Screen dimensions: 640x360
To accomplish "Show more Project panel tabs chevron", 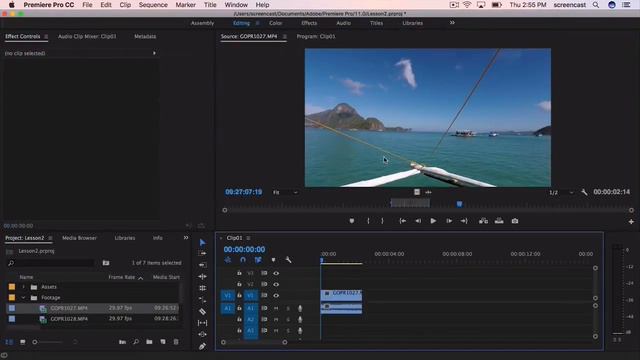I will (x=186, y=238).
